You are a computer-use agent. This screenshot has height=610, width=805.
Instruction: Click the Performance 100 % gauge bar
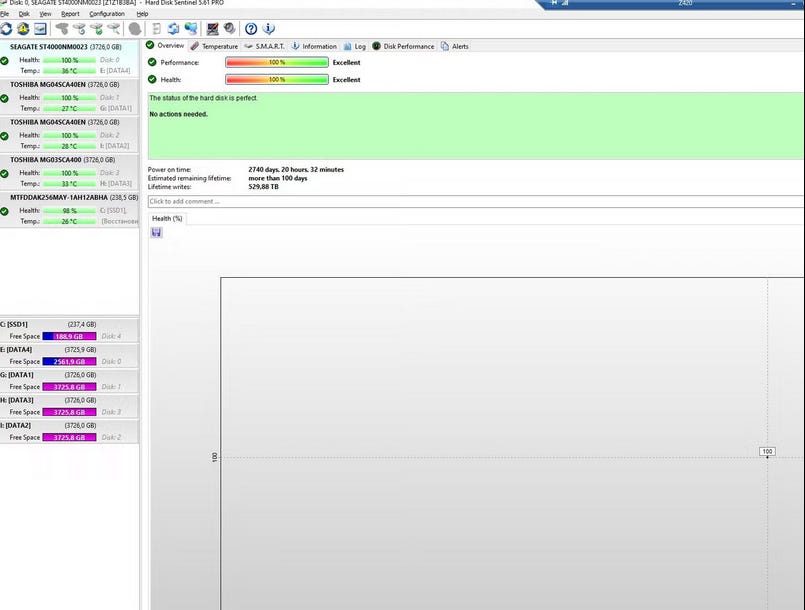pos(277,62)
